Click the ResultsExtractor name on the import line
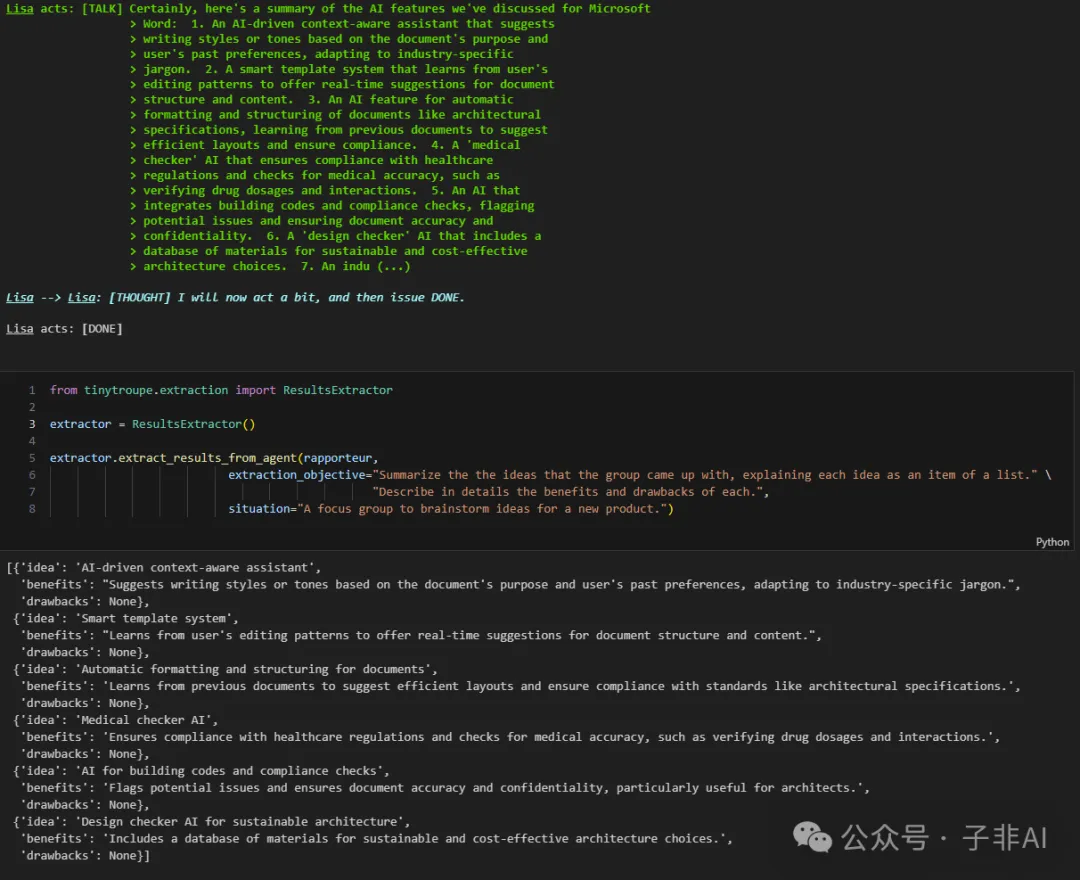The width and height of the screenshot is (1080, 880). click(338, 390)
